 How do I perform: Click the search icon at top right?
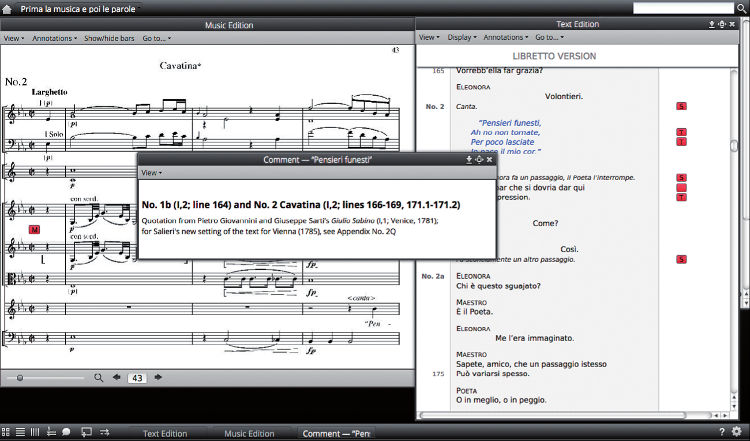(740, 8)
